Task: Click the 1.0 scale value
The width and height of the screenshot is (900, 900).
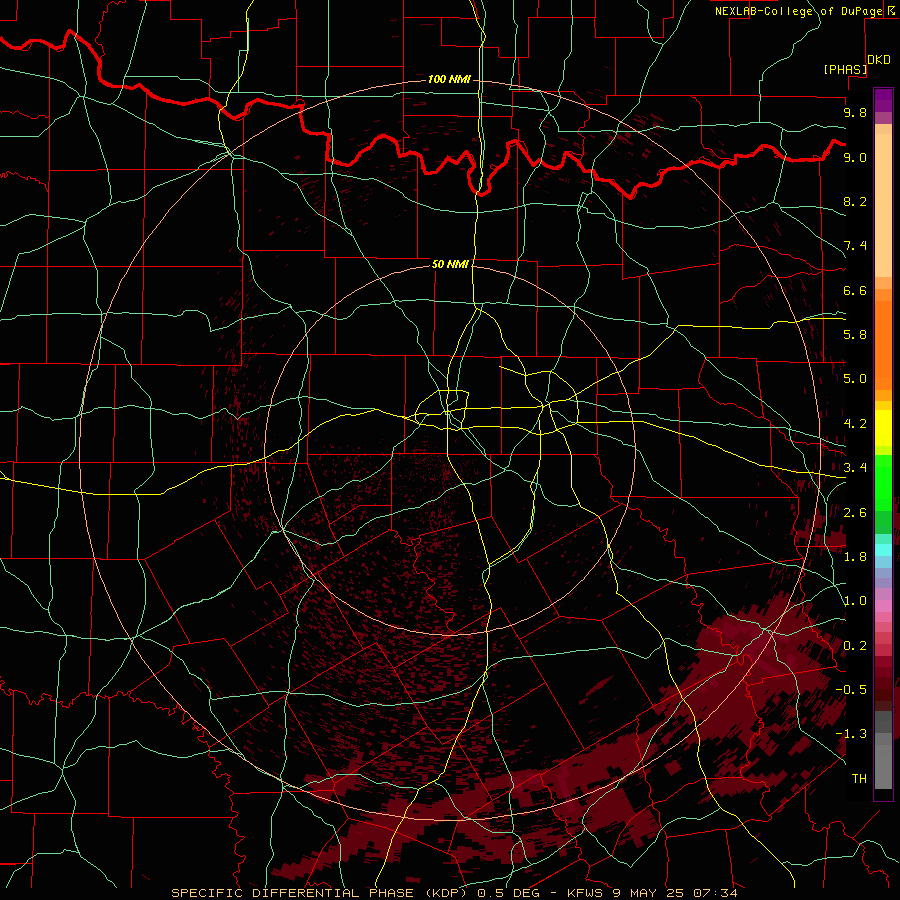Action: pos(855,601)
